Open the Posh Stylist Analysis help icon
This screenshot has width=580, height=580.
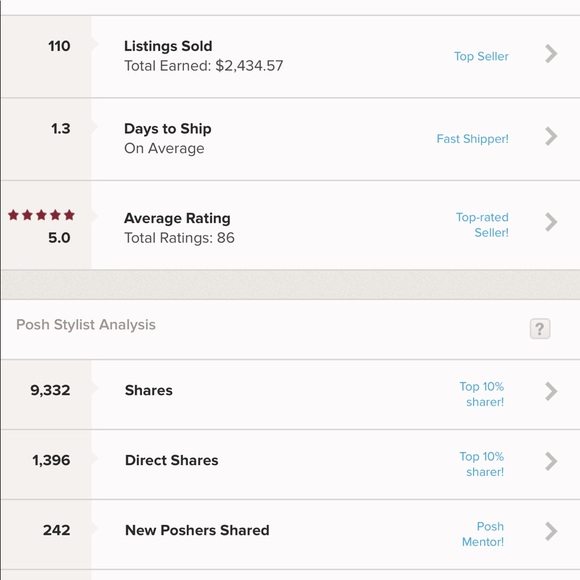click(540, 328)
